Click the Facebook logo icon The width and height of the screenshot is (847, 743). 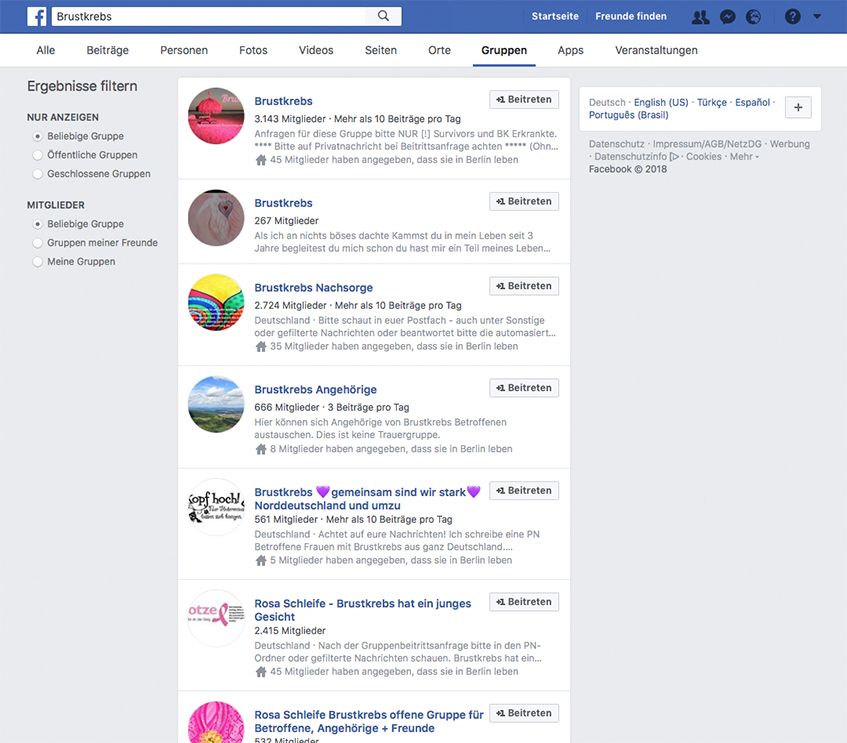tap(37, 16)
